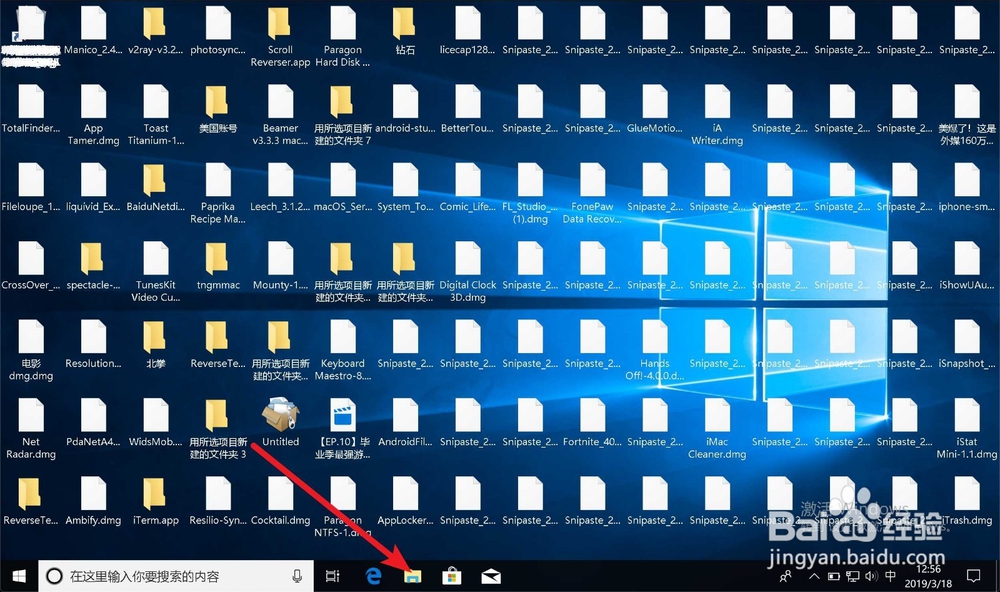Select the 用所选项目新建的文件夹 7 folder
This screenshot has width=1000, height=592.
[343, 115]
